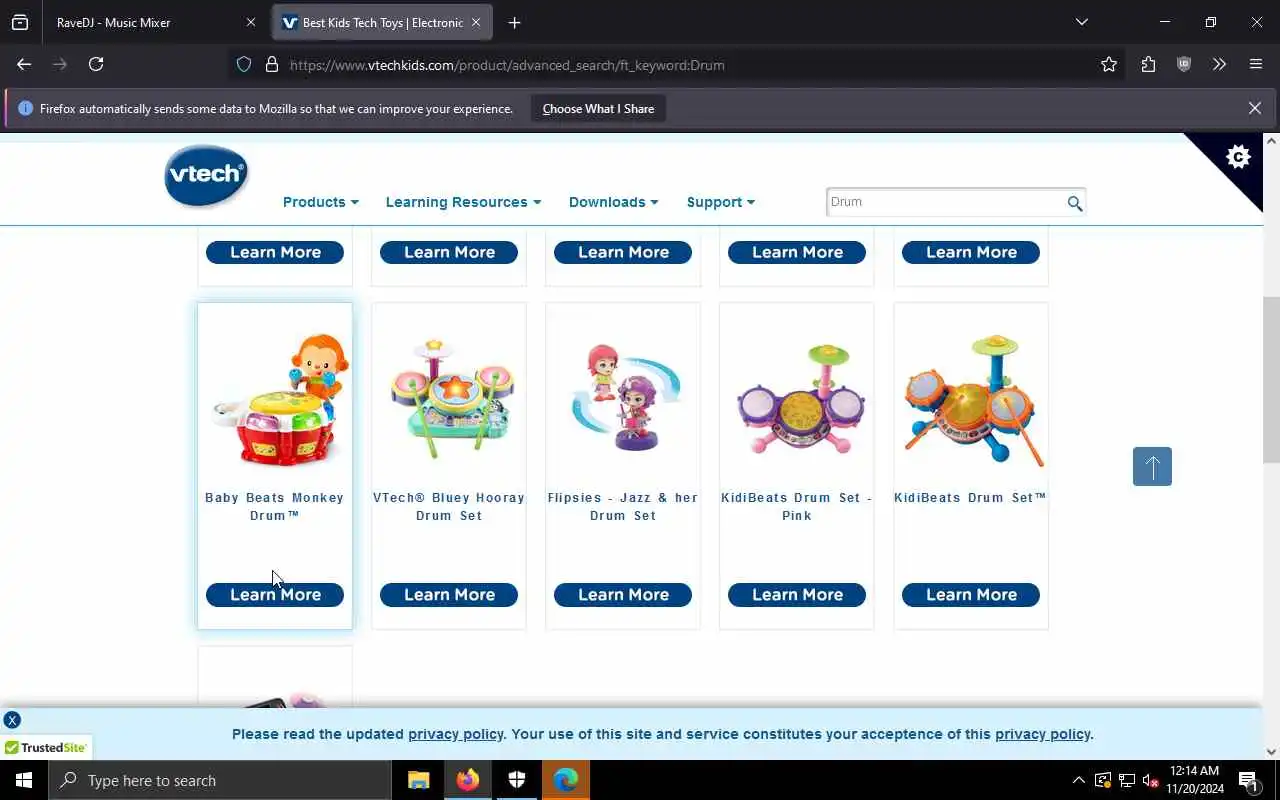Open the first privacy policy link
This screenshot has width=1280, height=800.
456,734
